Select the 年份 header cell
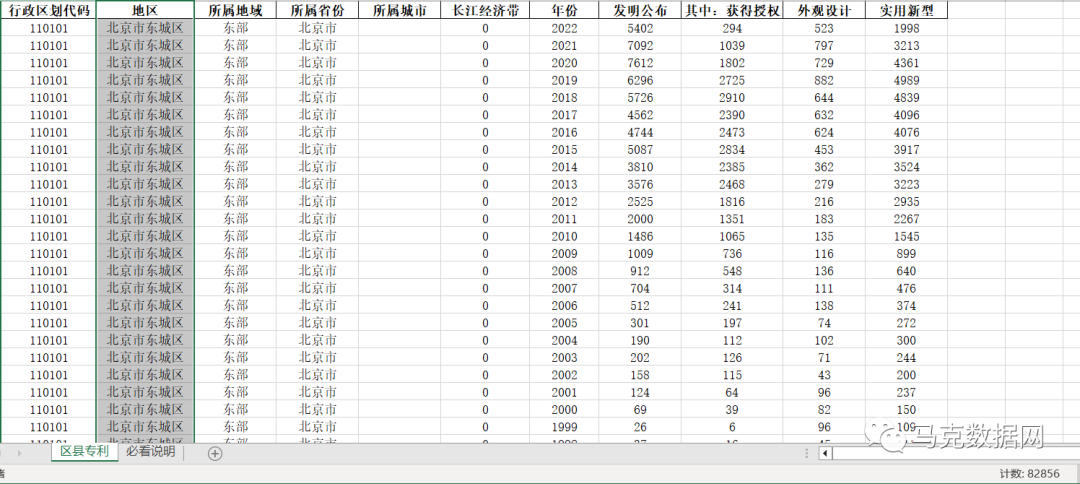1080x484 pixels. [x=565, y=10]
